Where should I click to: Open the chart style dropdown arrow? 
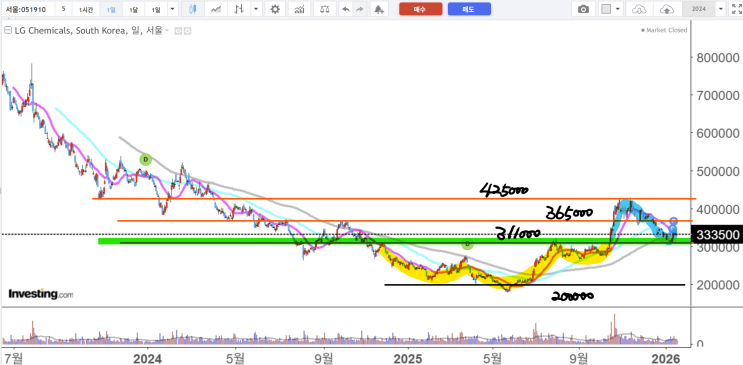click(x=256, y=9)
